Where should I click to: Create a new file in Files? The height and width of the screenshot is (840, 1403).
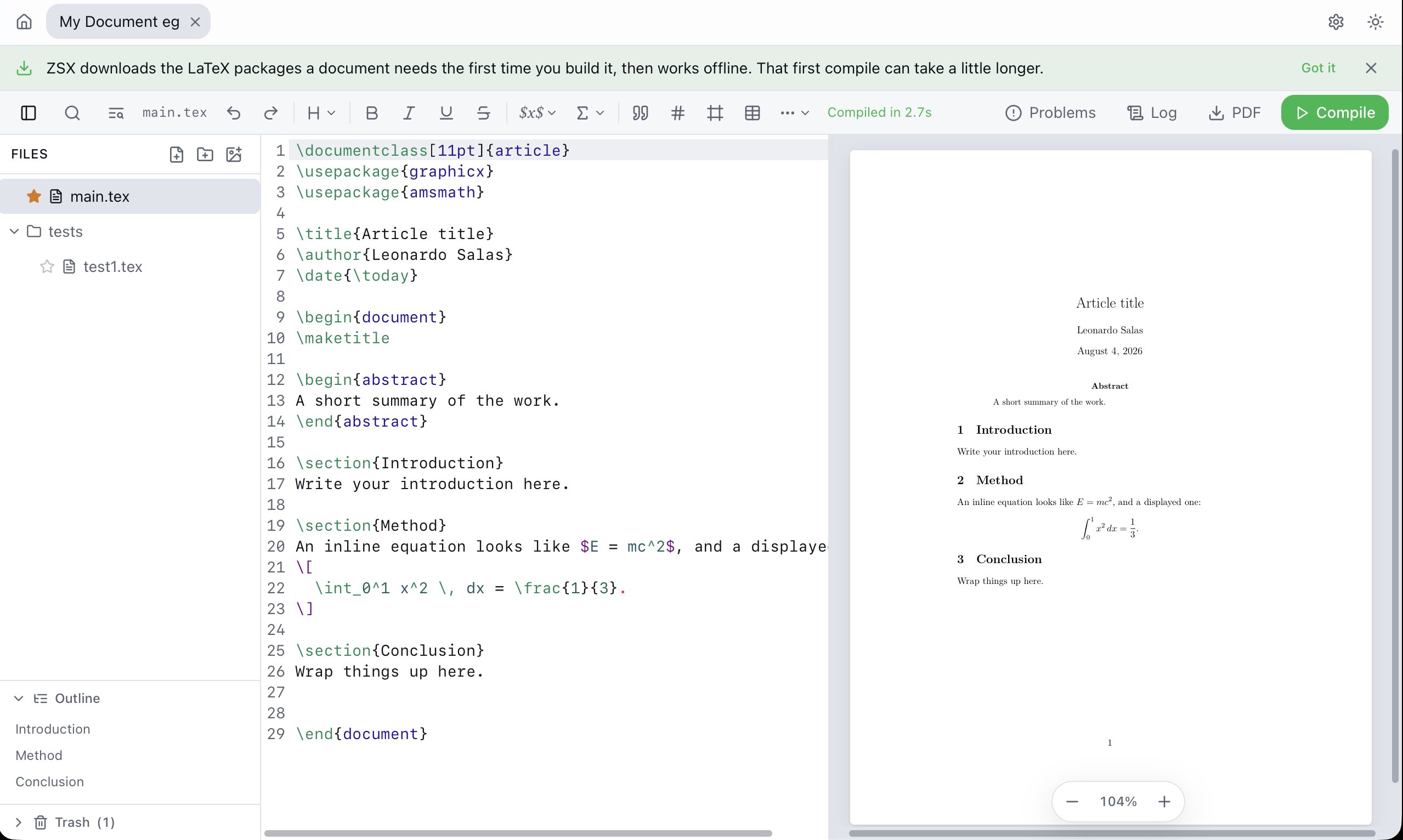click(177, 155)
